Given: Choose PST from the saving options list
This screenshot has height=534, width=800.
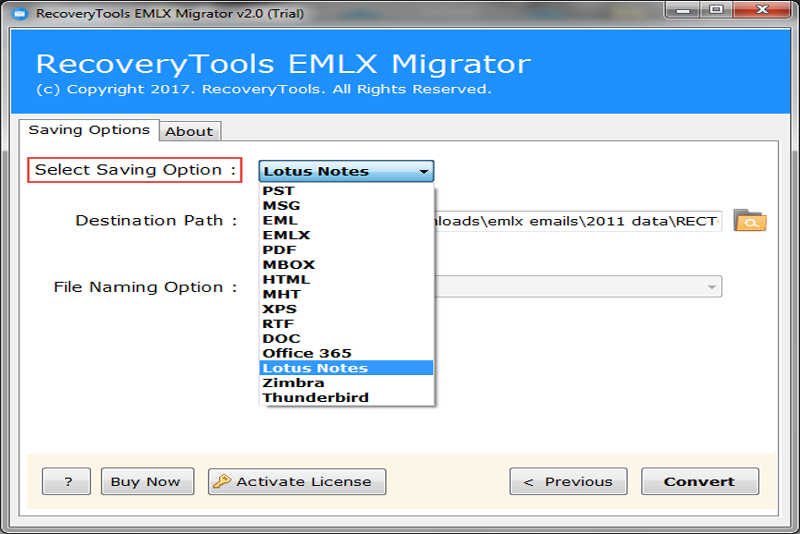Looking at the screenshot, I should point(346,191).
